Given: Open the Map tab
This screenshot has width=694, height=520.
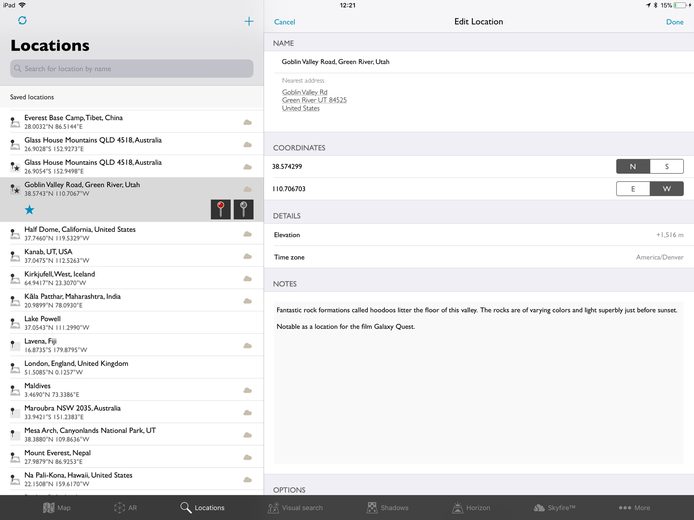Looking at the screenshot, I should 57,508.
